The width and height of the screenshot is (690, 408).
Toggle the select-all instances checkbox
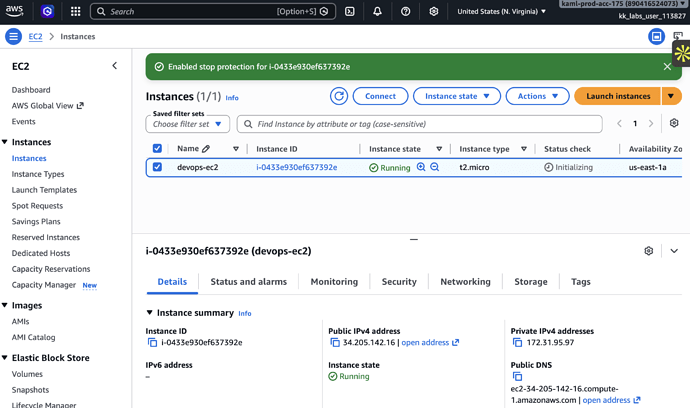[157, 148]
